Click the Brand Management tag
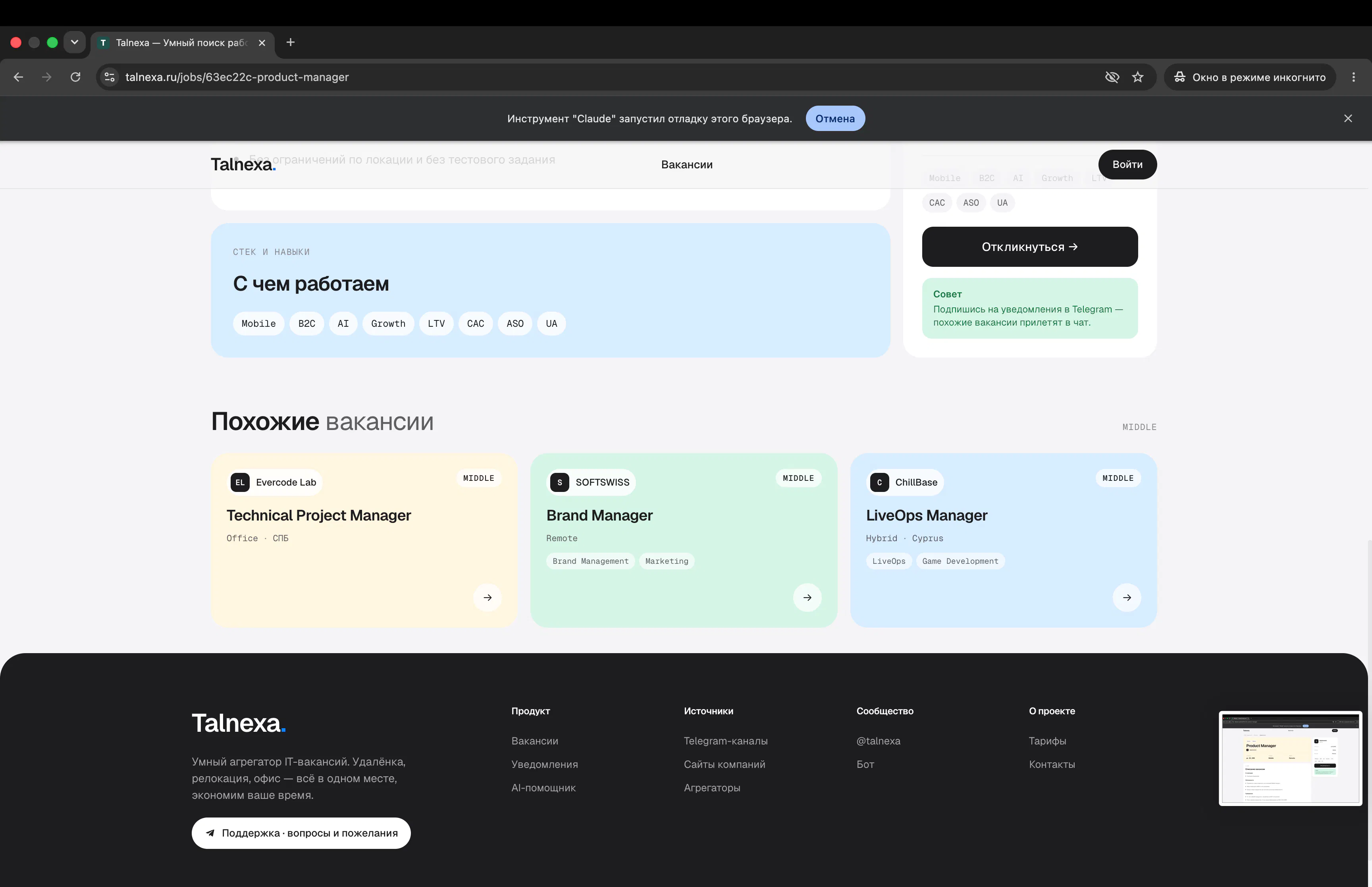1372x887 pixels. point(591,561)
